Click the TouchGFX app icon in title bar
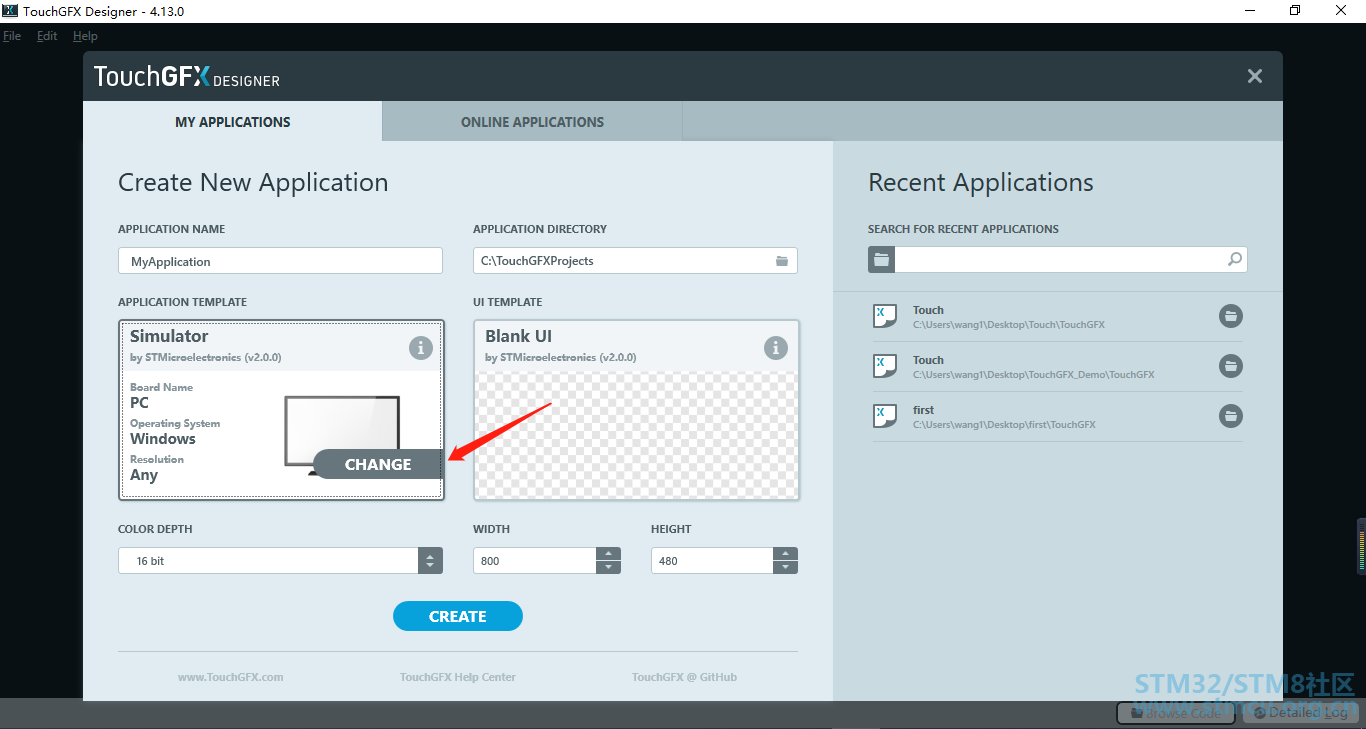 point(10,11)
